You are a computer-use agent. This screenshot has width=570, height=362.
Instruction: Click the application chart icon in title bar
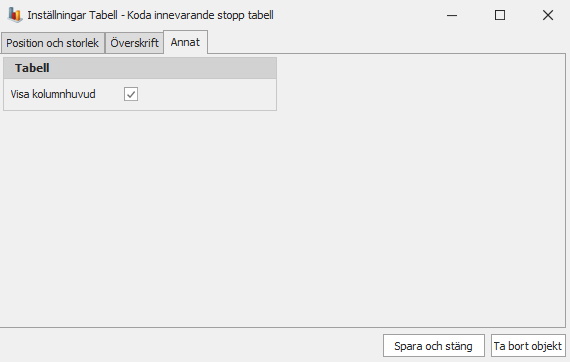tap(15, 15)
